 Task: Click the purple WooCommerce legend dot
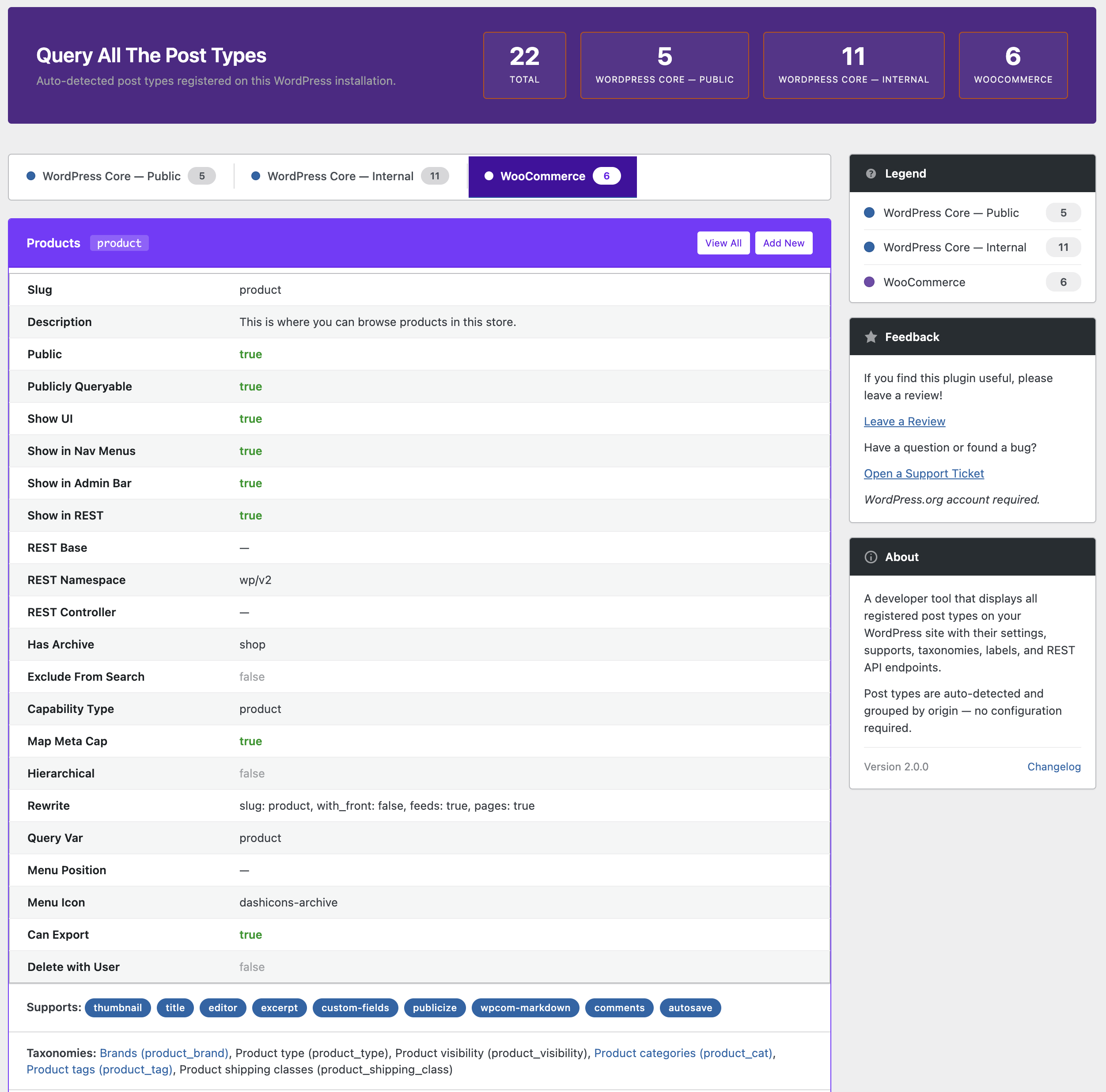tap(869, 282)
